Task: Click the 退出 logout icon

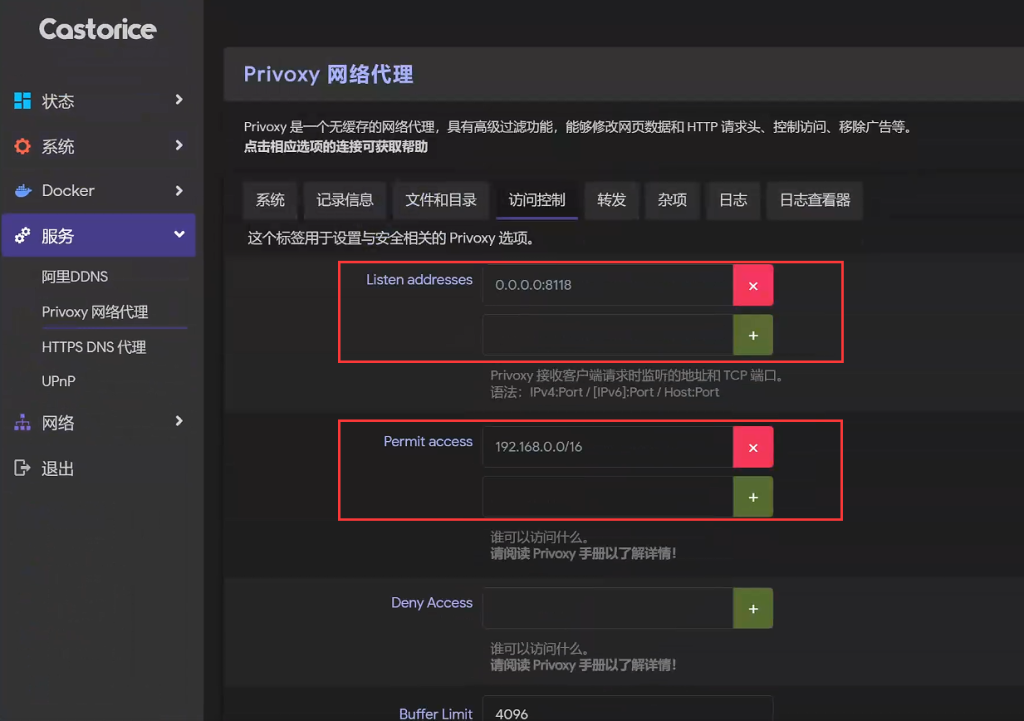Action: (x=22, y=468)
